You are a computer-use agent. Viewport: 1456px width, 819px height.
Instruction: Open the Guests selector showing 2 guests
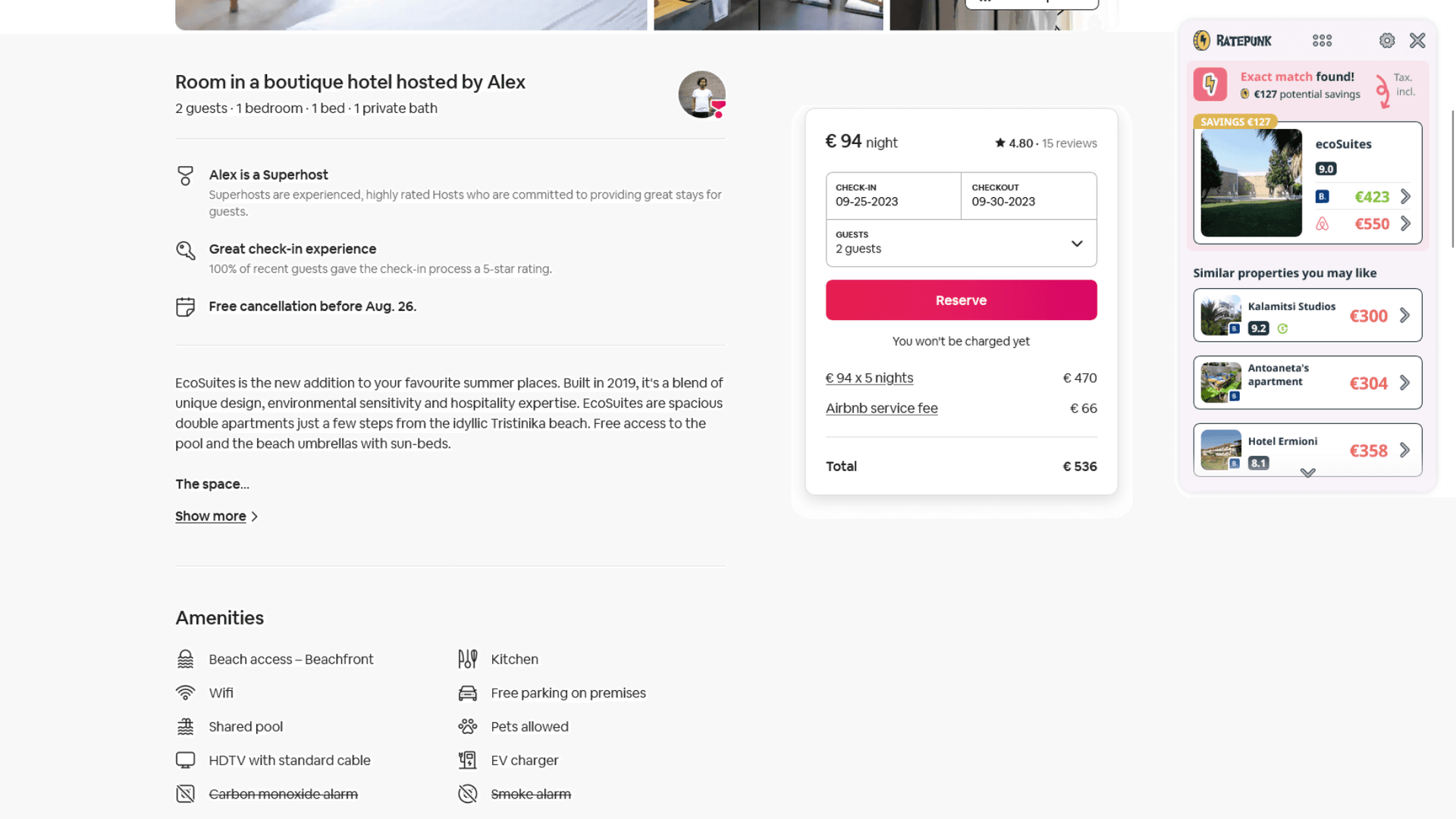pos(961,243)
